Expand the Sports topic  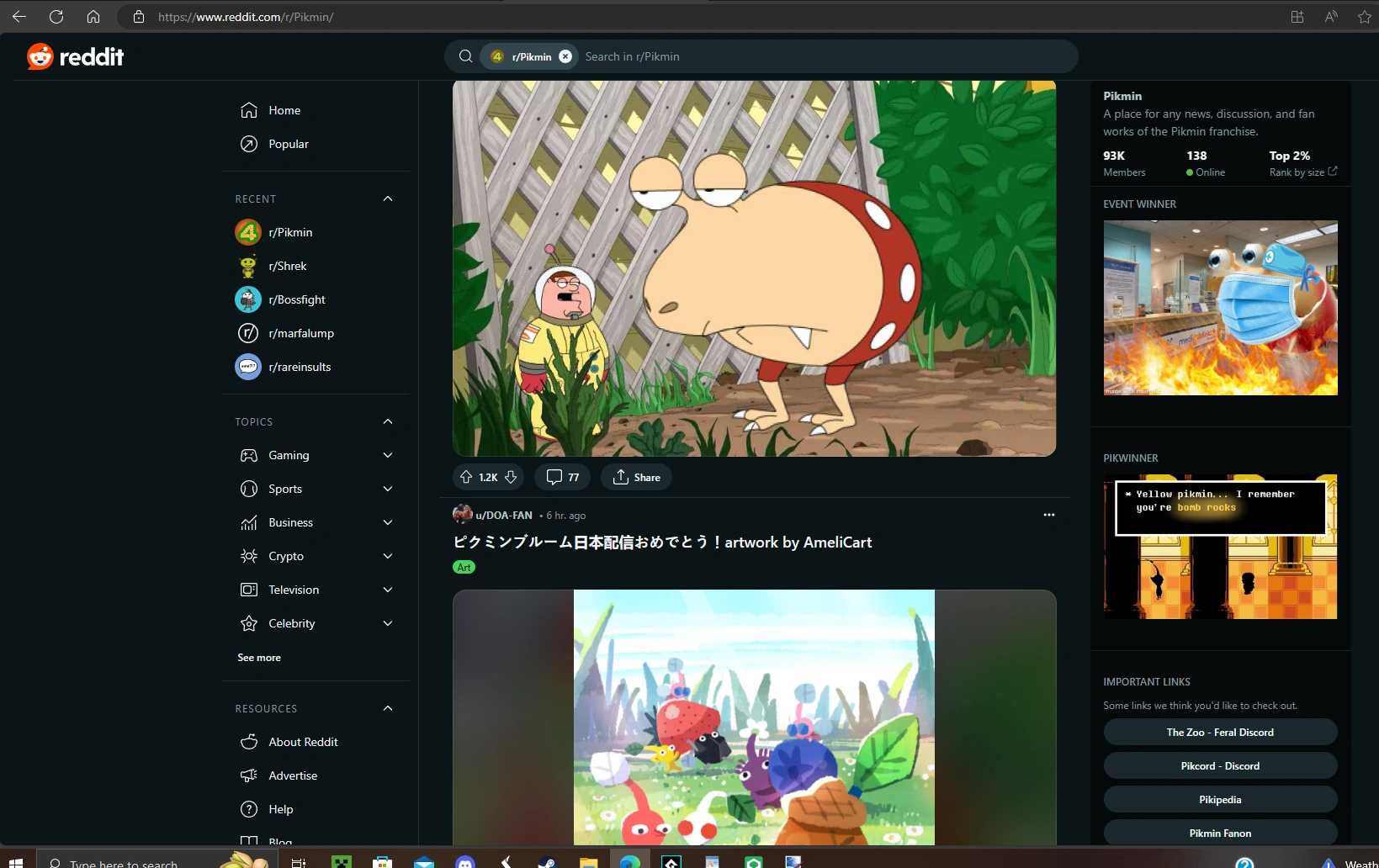click(388, 489)
